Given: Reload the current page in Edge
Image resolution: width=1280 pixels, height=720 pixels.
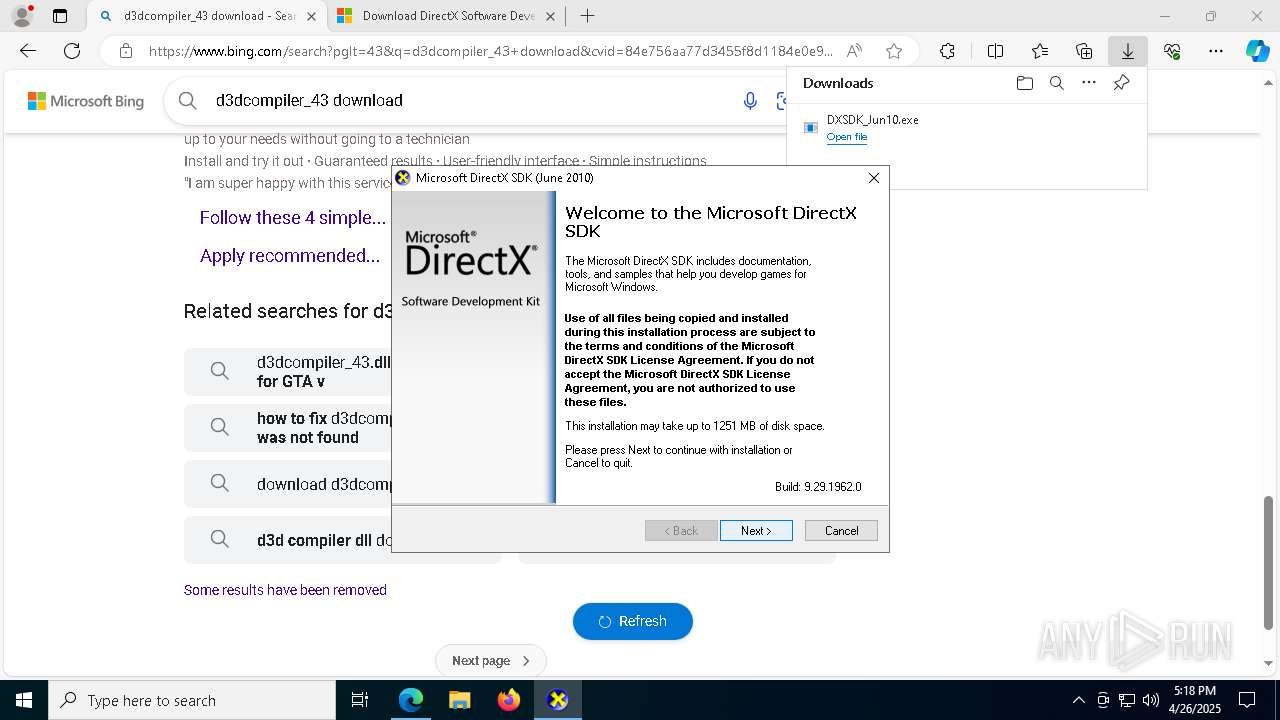Looking at the screenshot, I should [x=72, y=51].
